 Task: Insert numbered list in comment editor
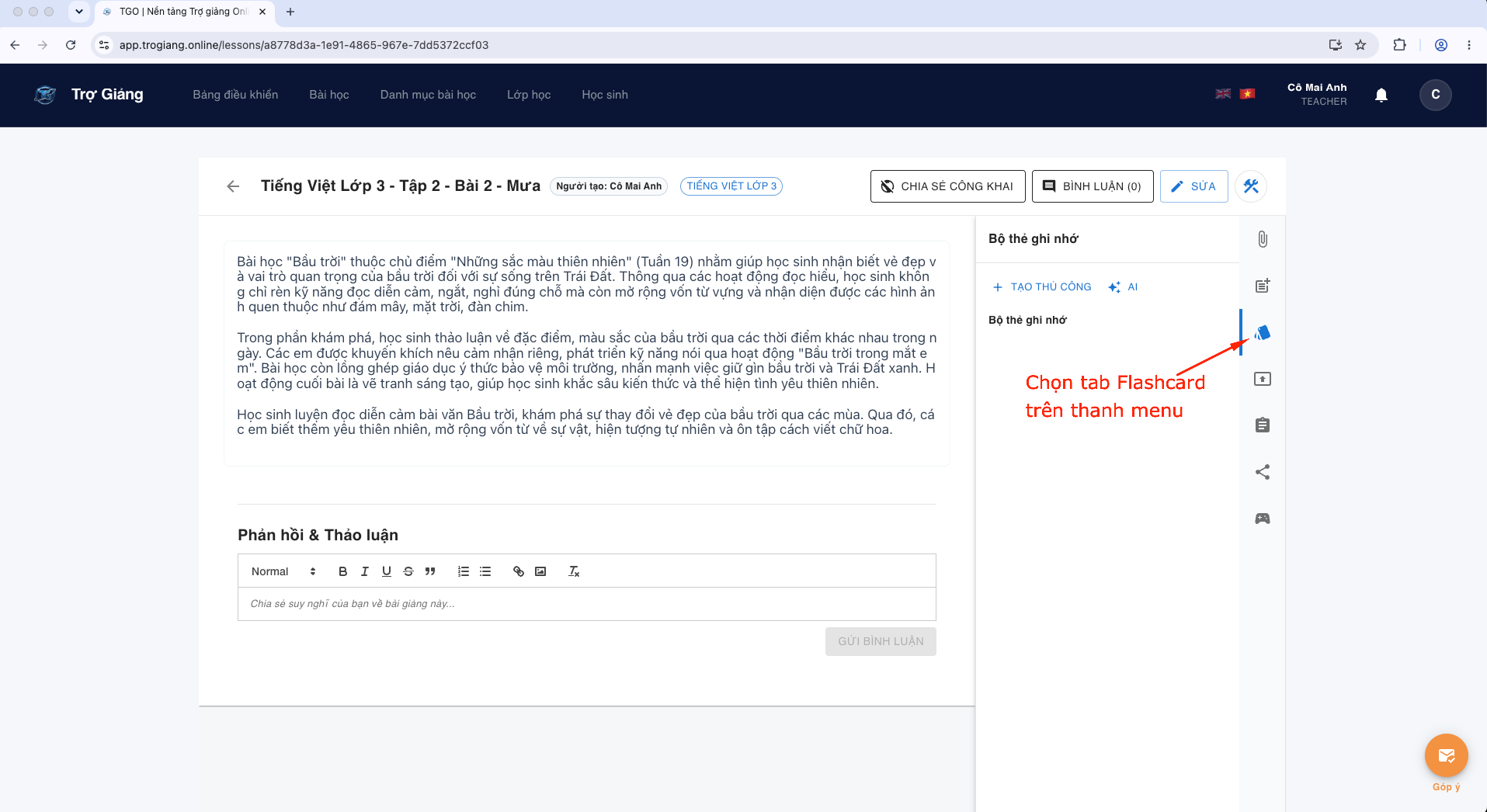coord(464,571)
